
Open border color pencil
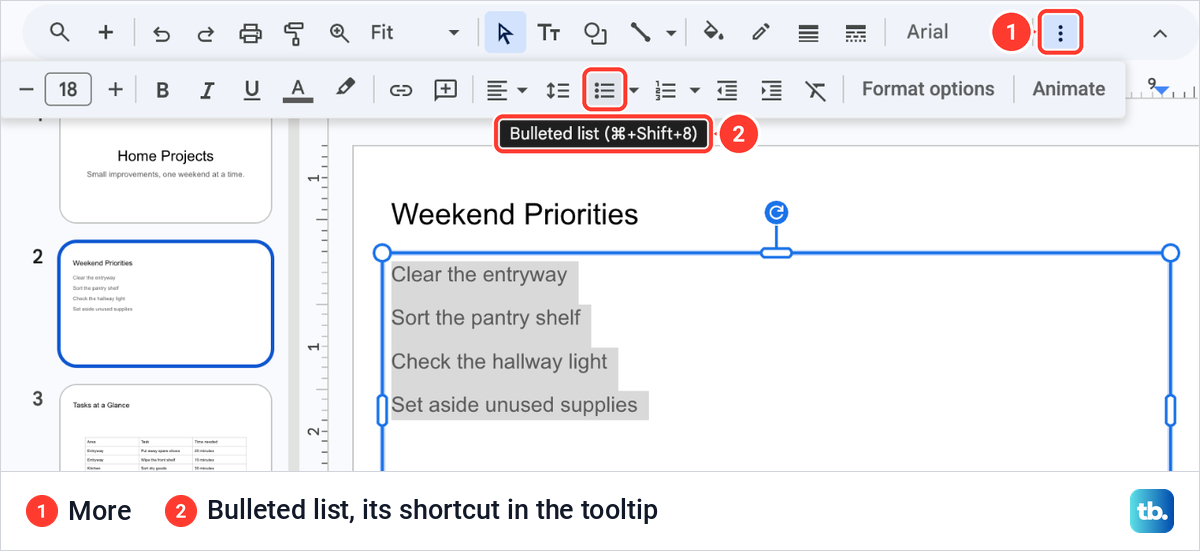click(761, 33)
